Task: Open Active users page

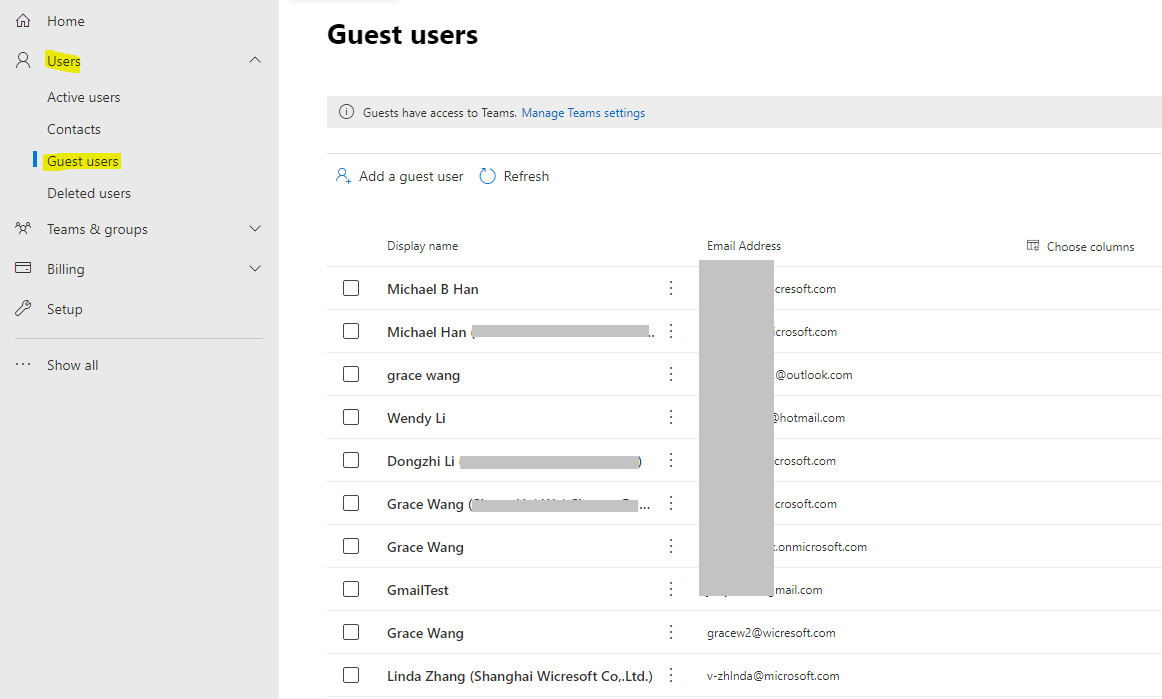Action: click(84, 97)
